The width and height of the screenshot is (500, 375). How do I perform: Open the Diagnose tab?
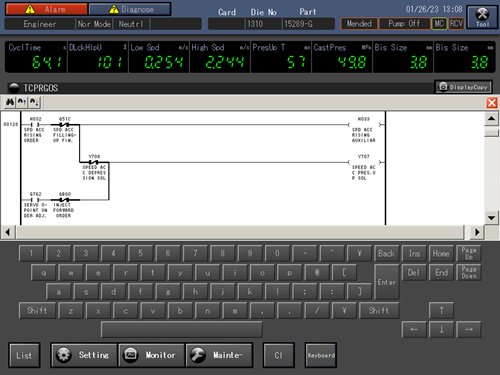[x=130, y=9]
